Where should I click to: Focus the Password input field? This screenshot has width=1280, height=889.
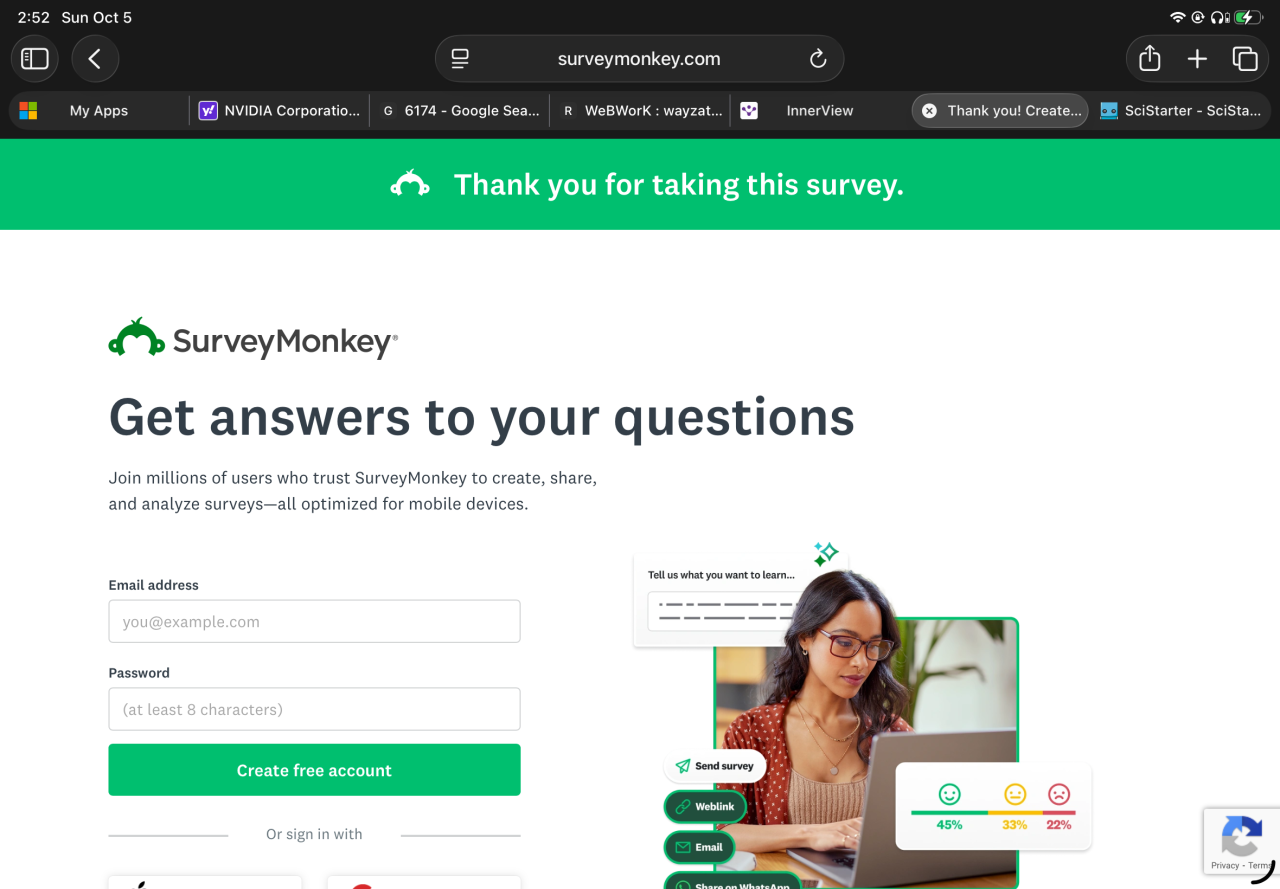(314, 709)
